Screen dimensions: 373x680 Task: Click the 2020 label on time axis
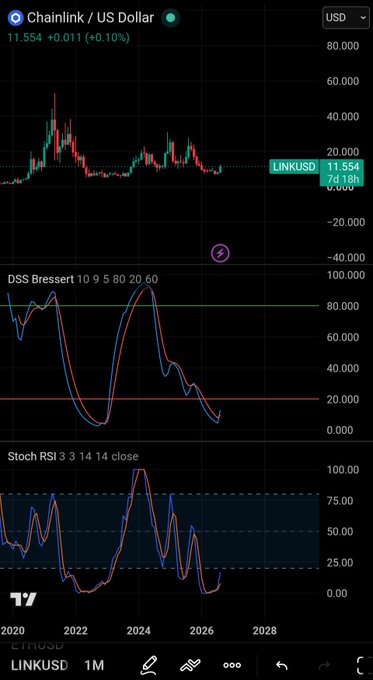[13, 631]
